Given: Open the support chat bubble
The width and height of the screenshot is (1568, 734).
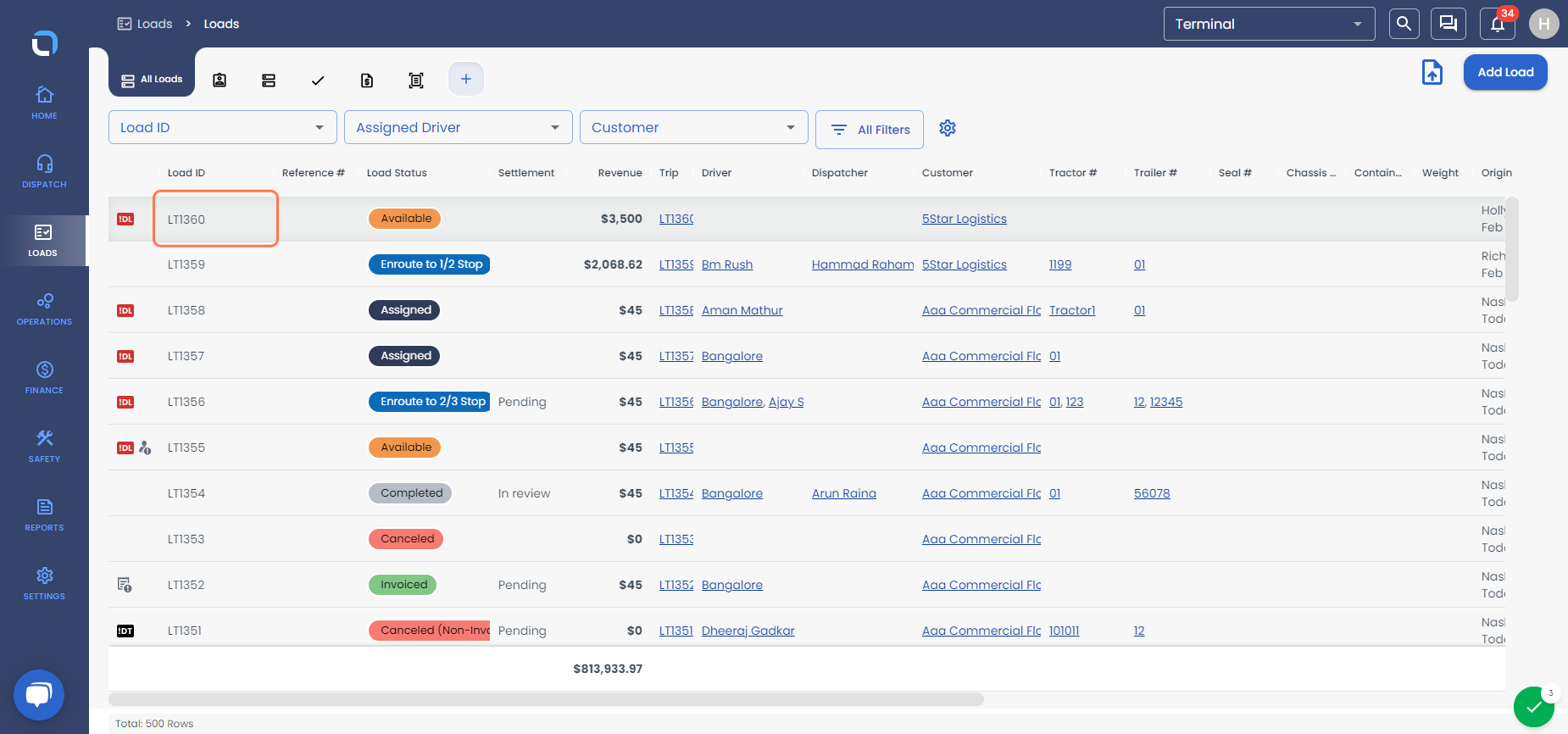Looking at the screenshot, I should click(39, 695).
